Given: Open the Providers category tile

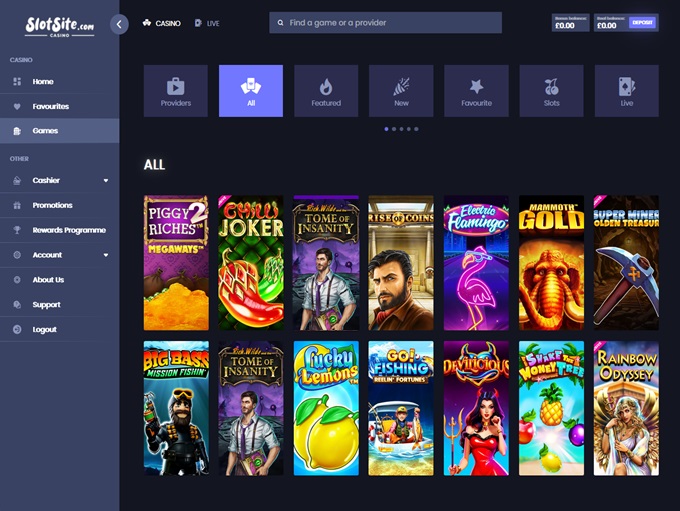Looking at the screenshot, I should point(175,91).
